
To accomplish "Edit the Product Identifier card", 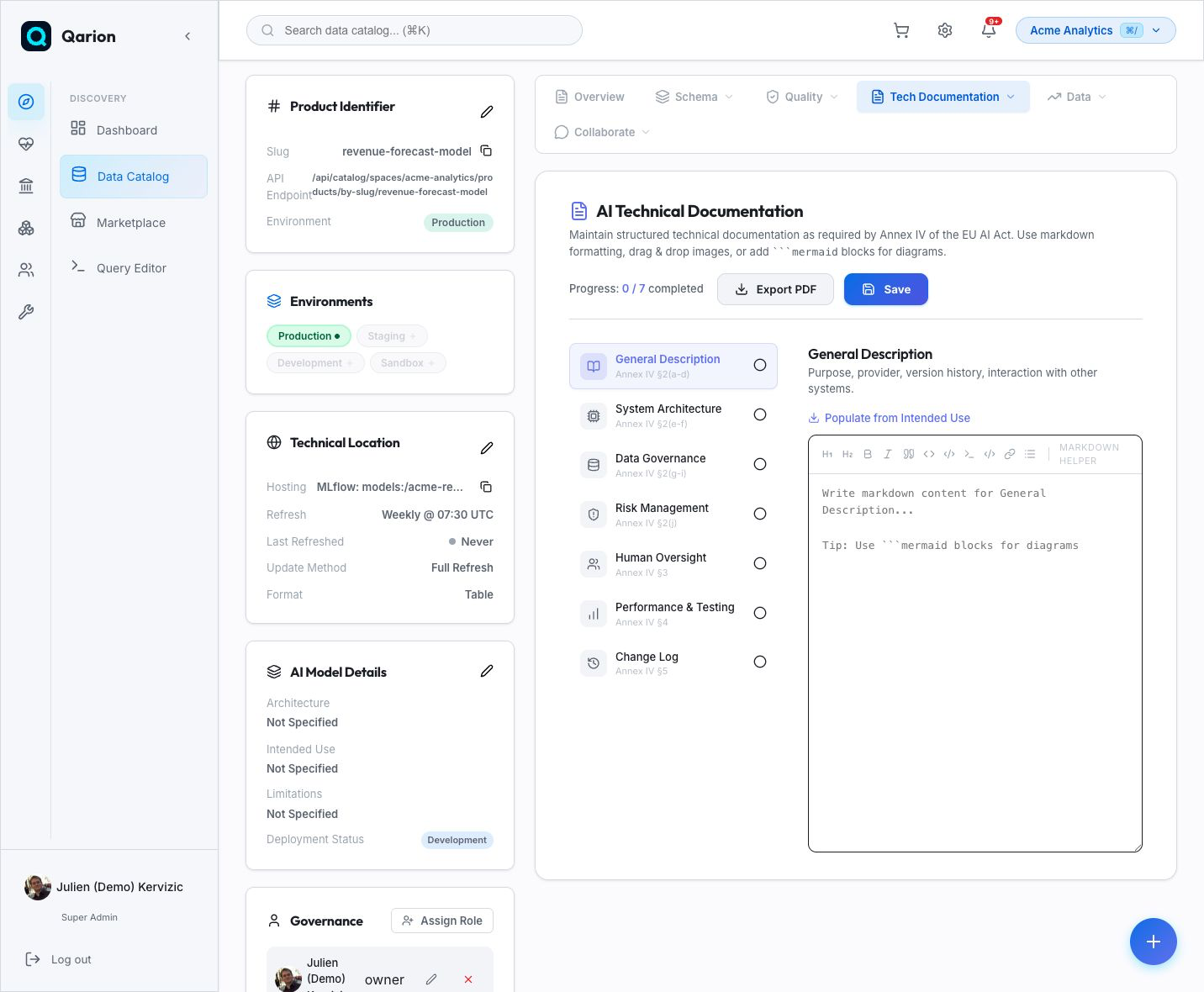I will [x=487, y=112].
